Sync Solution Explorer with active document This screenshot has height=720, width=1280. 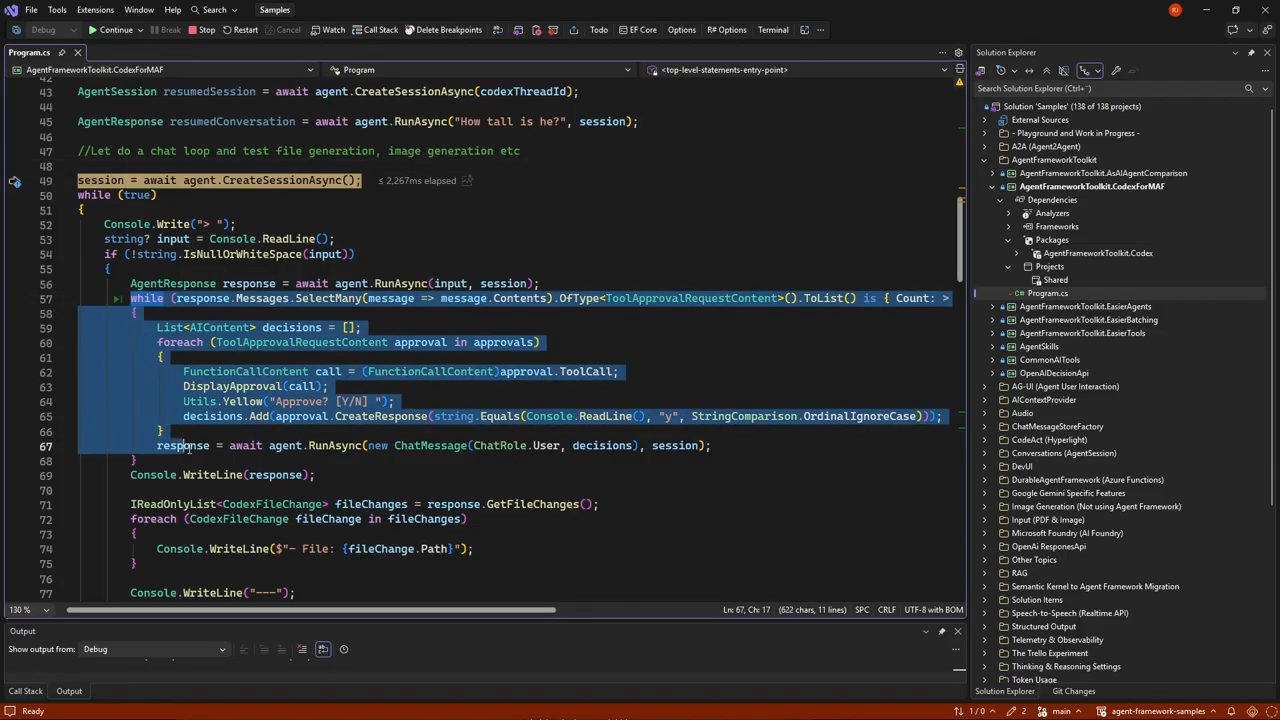pyautogui.click(x=1029, y=70)
